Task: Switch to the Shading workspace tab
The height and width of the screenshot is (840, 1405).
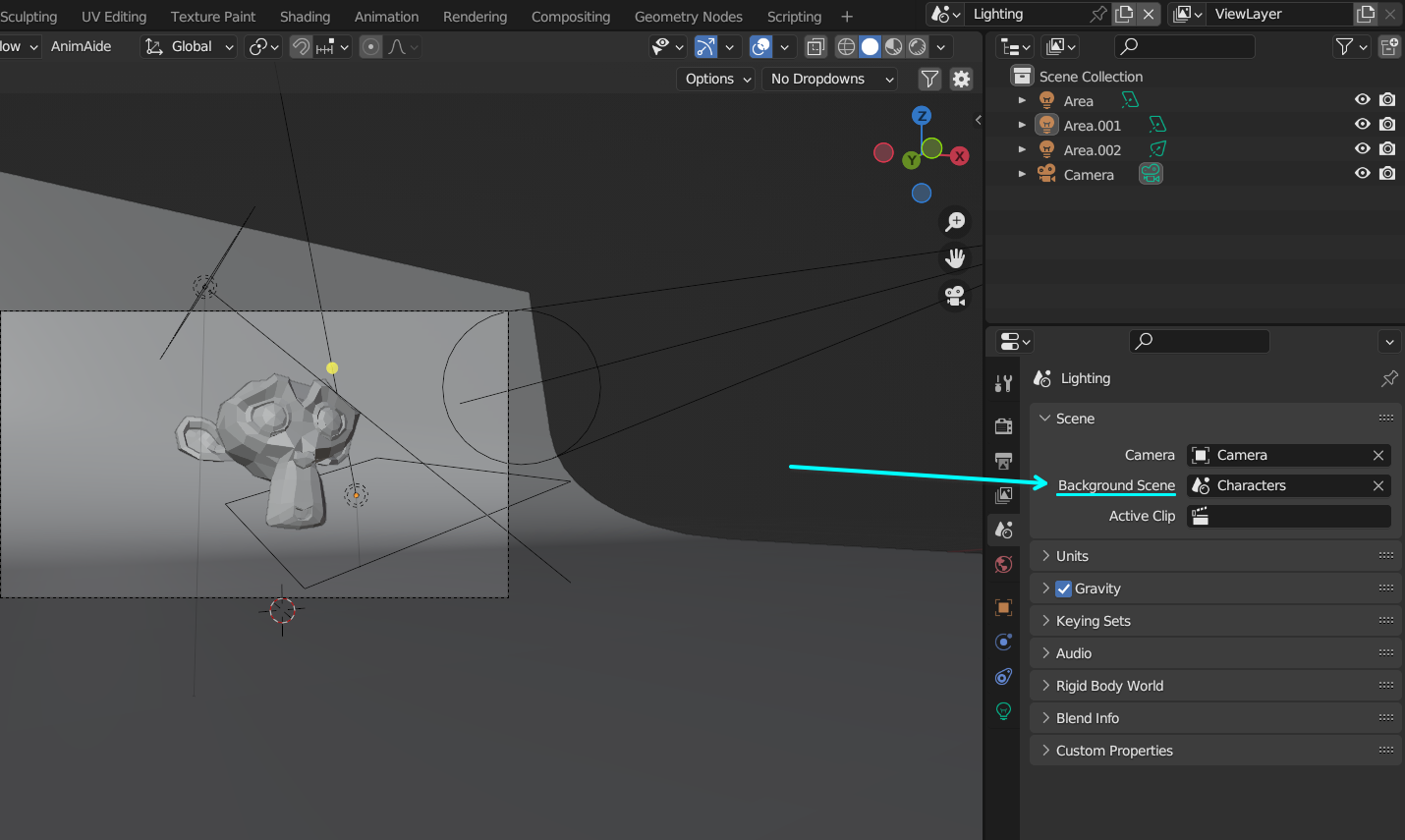Action: click(x=305, y=17)
